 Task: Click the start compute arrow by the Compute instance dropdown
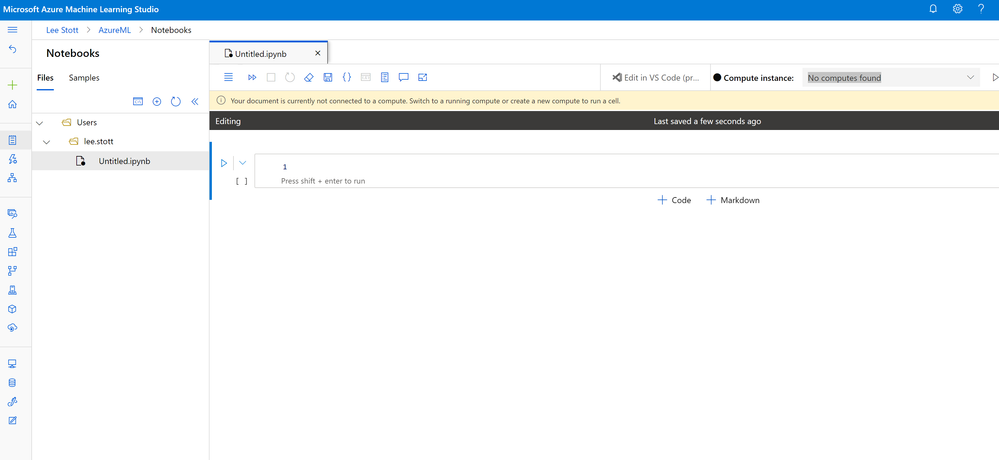(995, 78)
